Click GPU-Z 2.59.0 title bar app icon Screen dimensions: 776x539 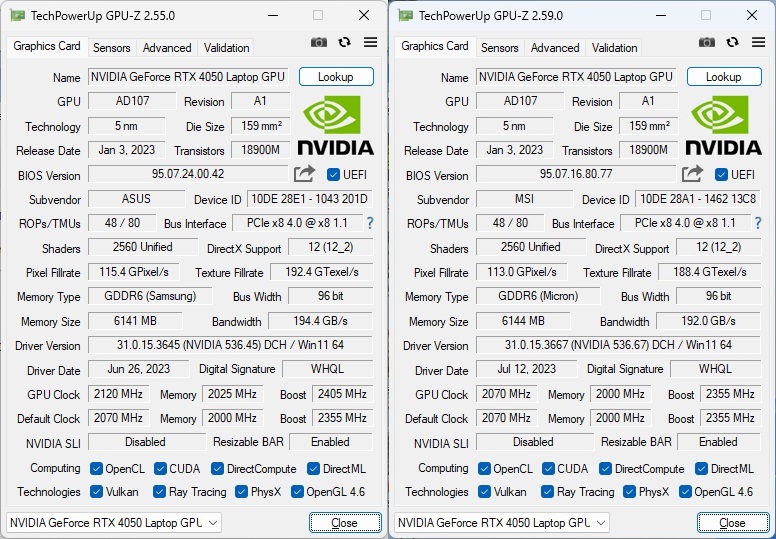point(405,16)
